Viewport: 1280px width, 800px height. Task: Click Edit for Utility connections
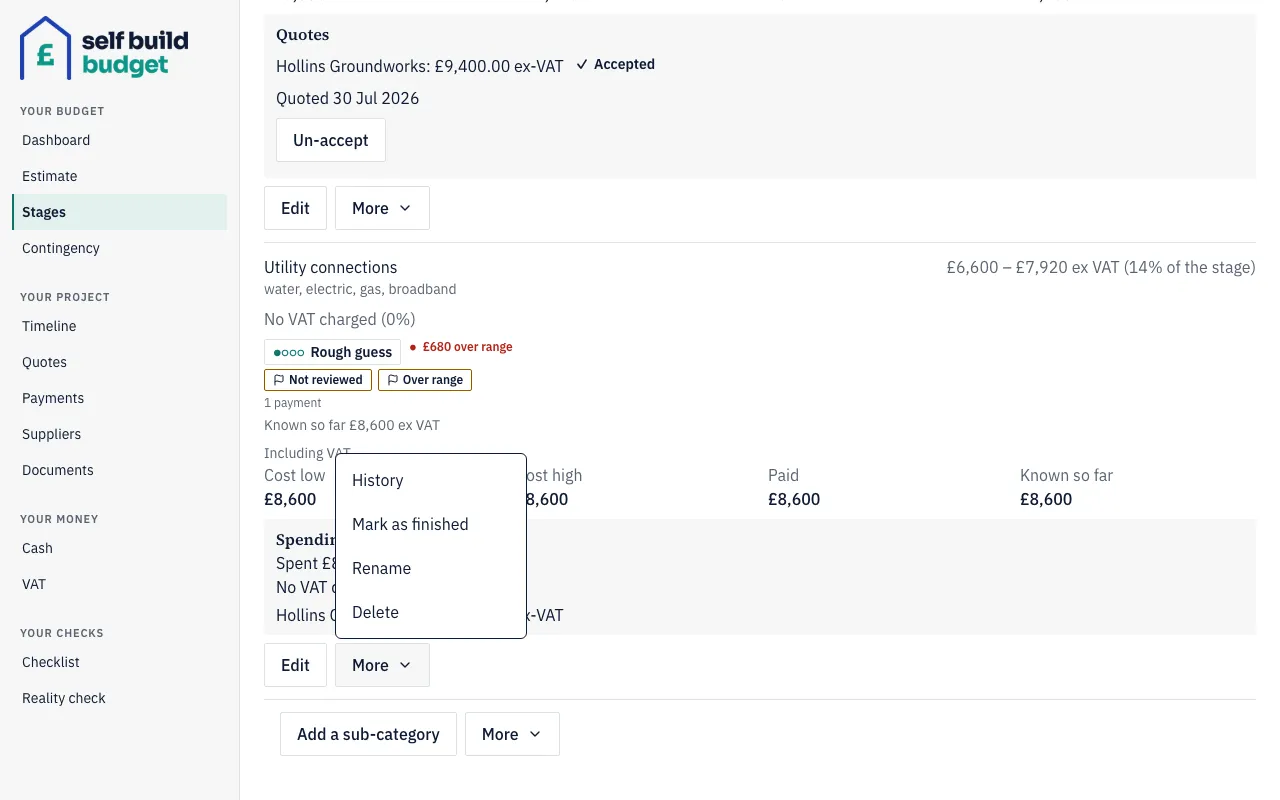point(295,665)
